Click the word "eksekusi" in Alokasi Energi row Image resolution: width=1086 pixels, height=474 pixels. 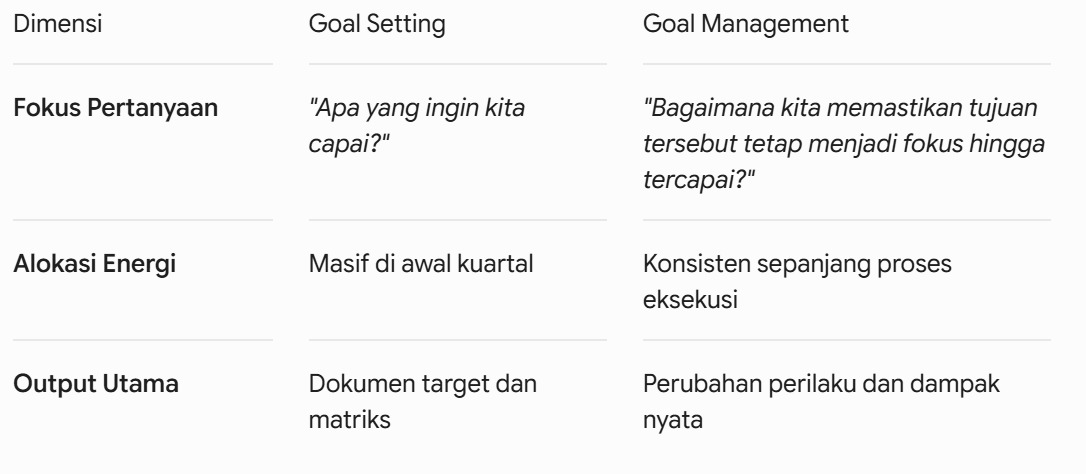[690, 300]
